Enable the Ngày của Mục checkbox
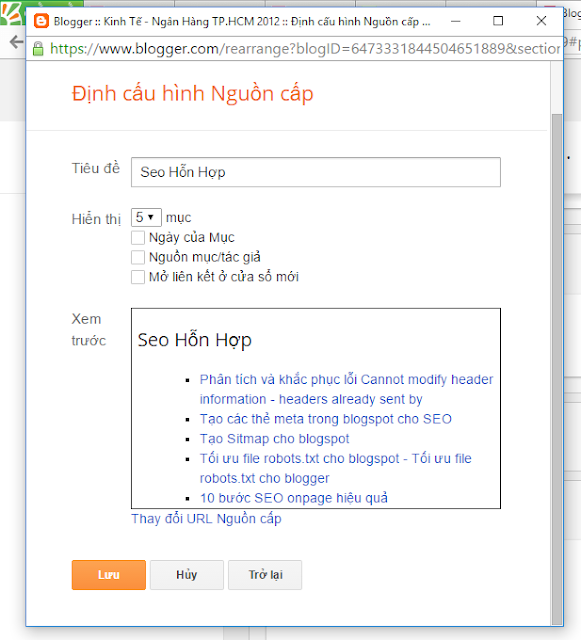The width and height of the screenshot is (581, 640). (138, 238)
